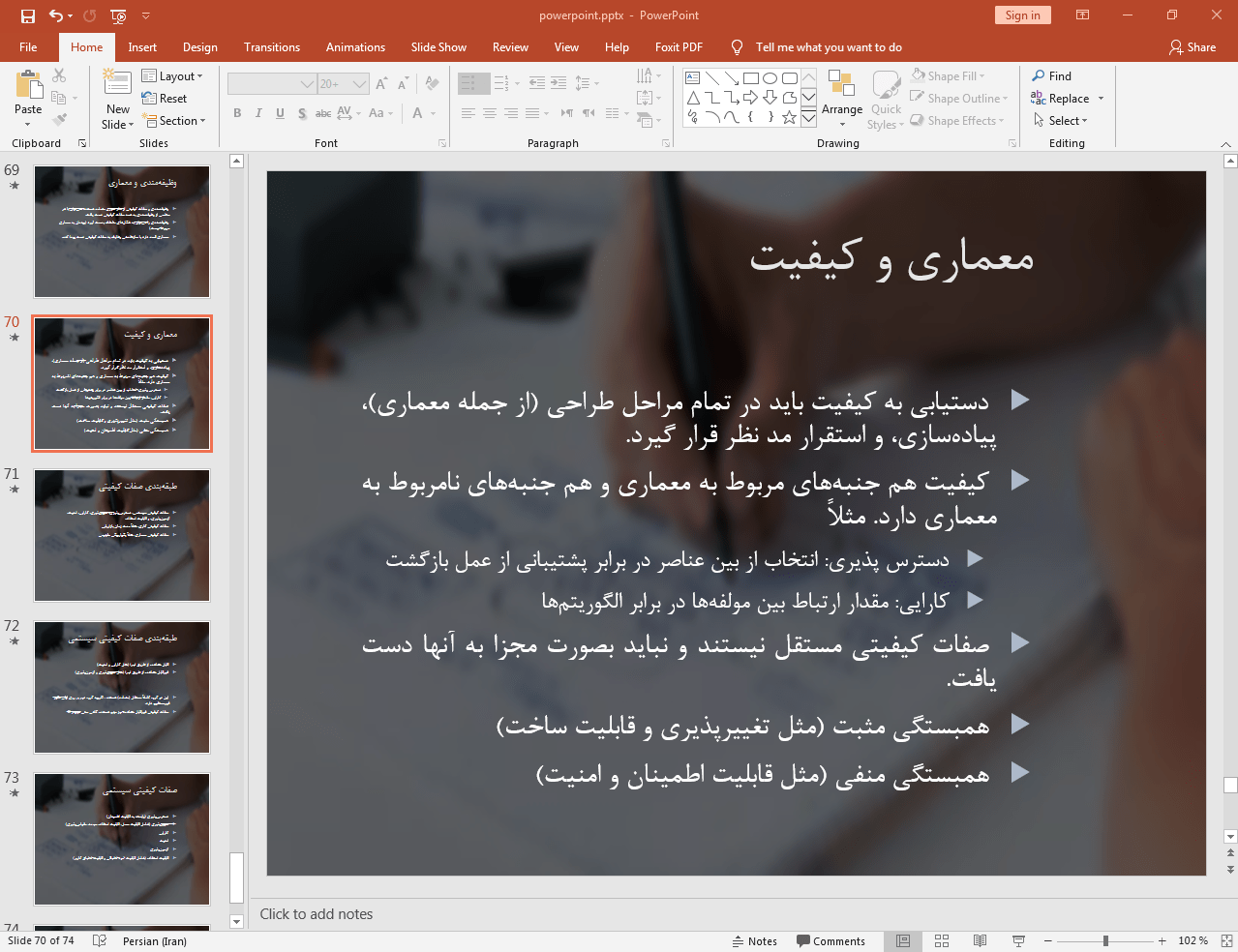Switch to Slide Sorter view icon
Screen dimensions: 1238x952
pyautogui.click(x=942, y=940)
